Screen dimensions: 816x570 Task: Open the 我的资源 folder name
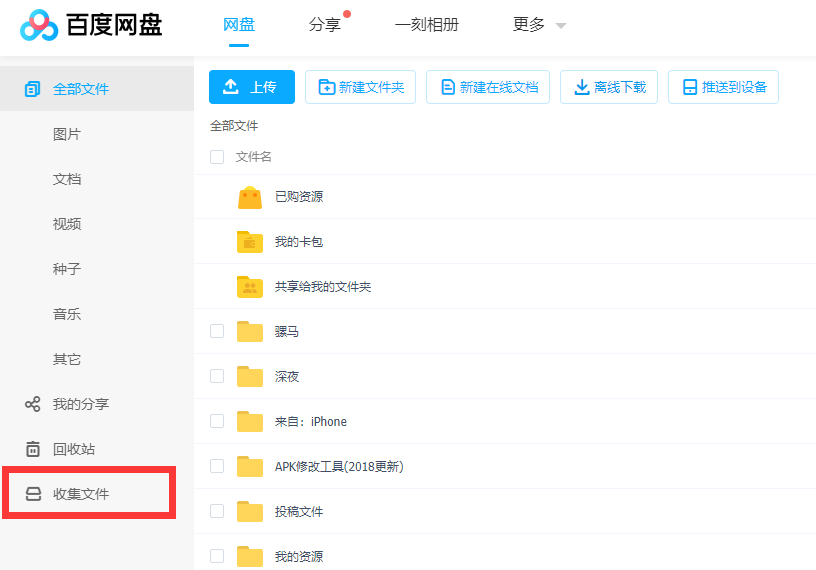299,556
